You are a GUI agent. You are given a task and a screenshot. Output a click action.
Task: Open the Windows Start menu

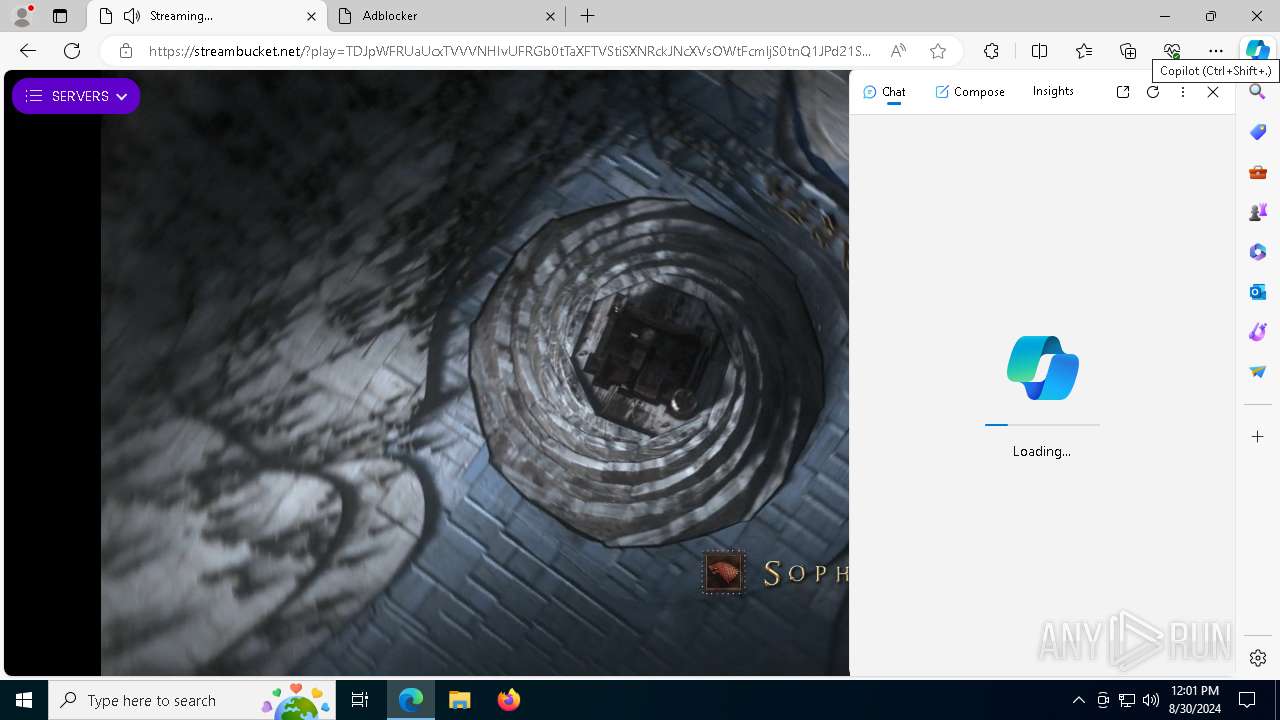(x=24, y=700)
